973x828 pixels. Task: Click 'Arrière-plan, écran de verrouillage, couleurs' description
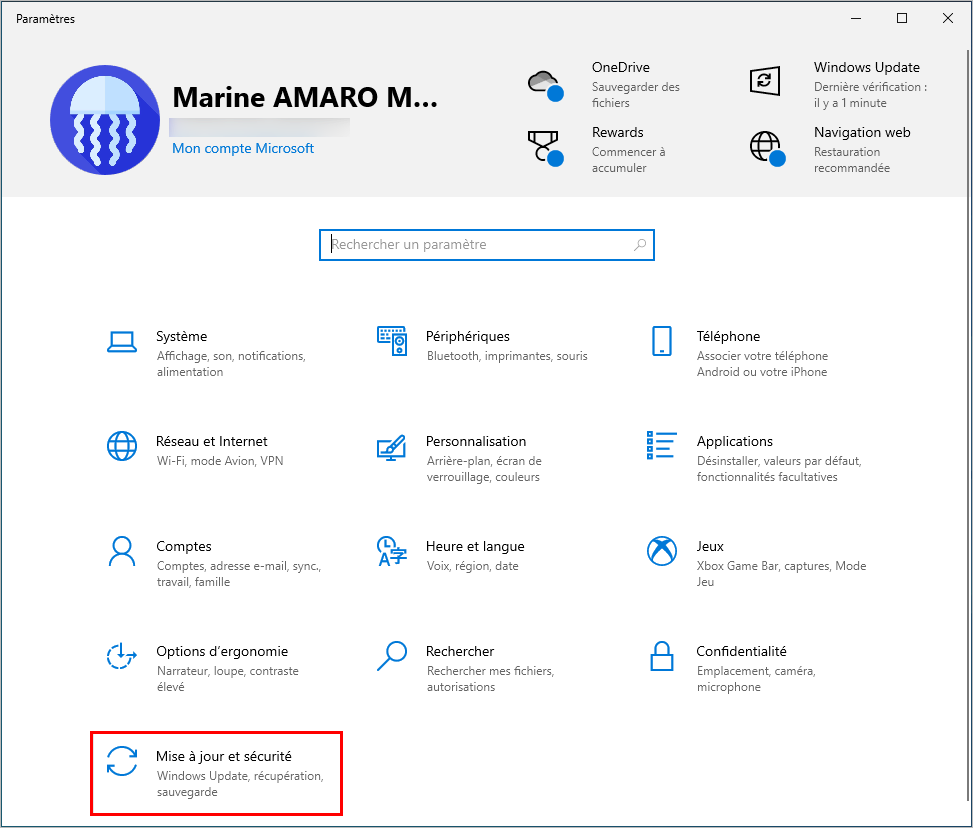click(484, 469)
